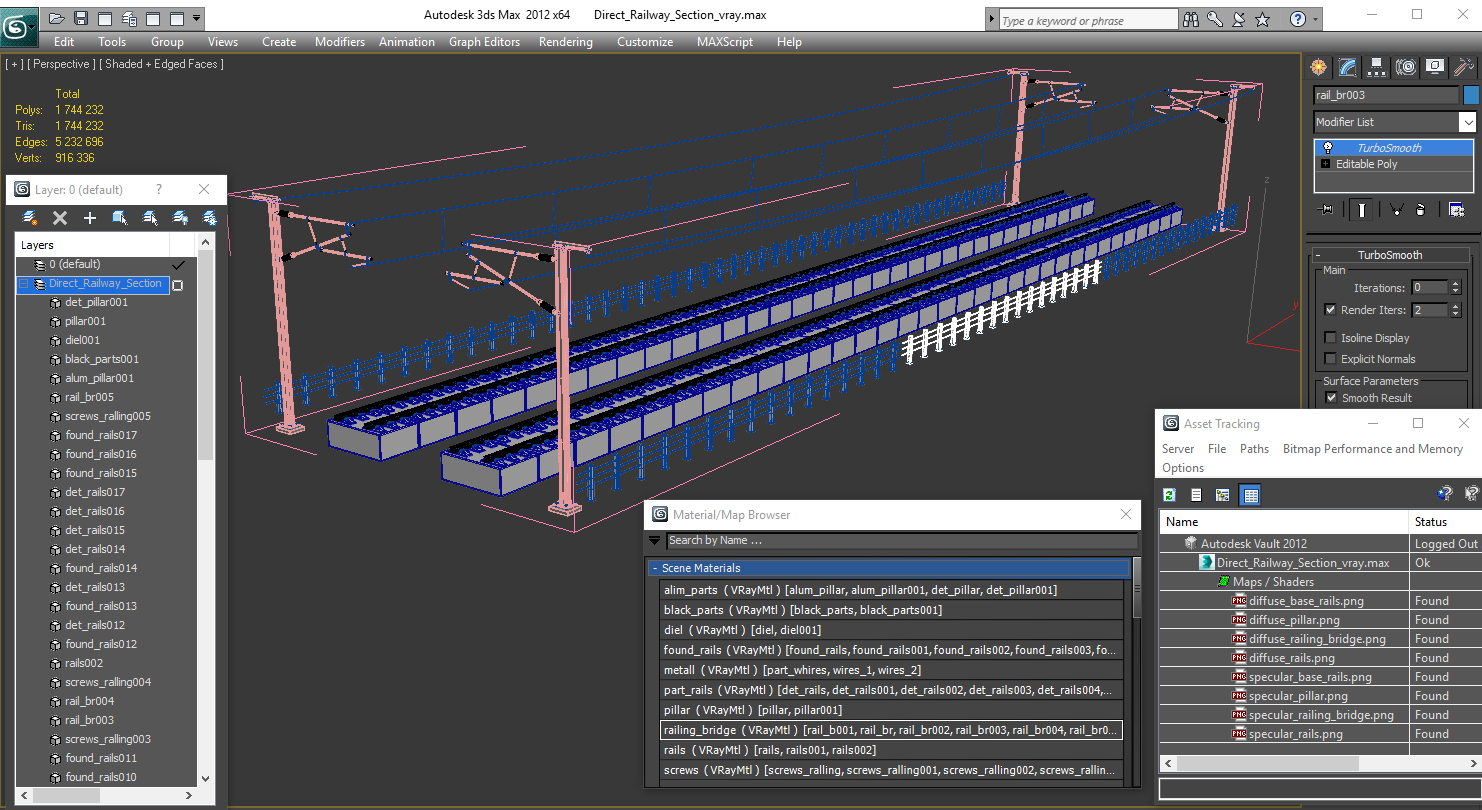Open the 3ds Max application menu logo

19,25
